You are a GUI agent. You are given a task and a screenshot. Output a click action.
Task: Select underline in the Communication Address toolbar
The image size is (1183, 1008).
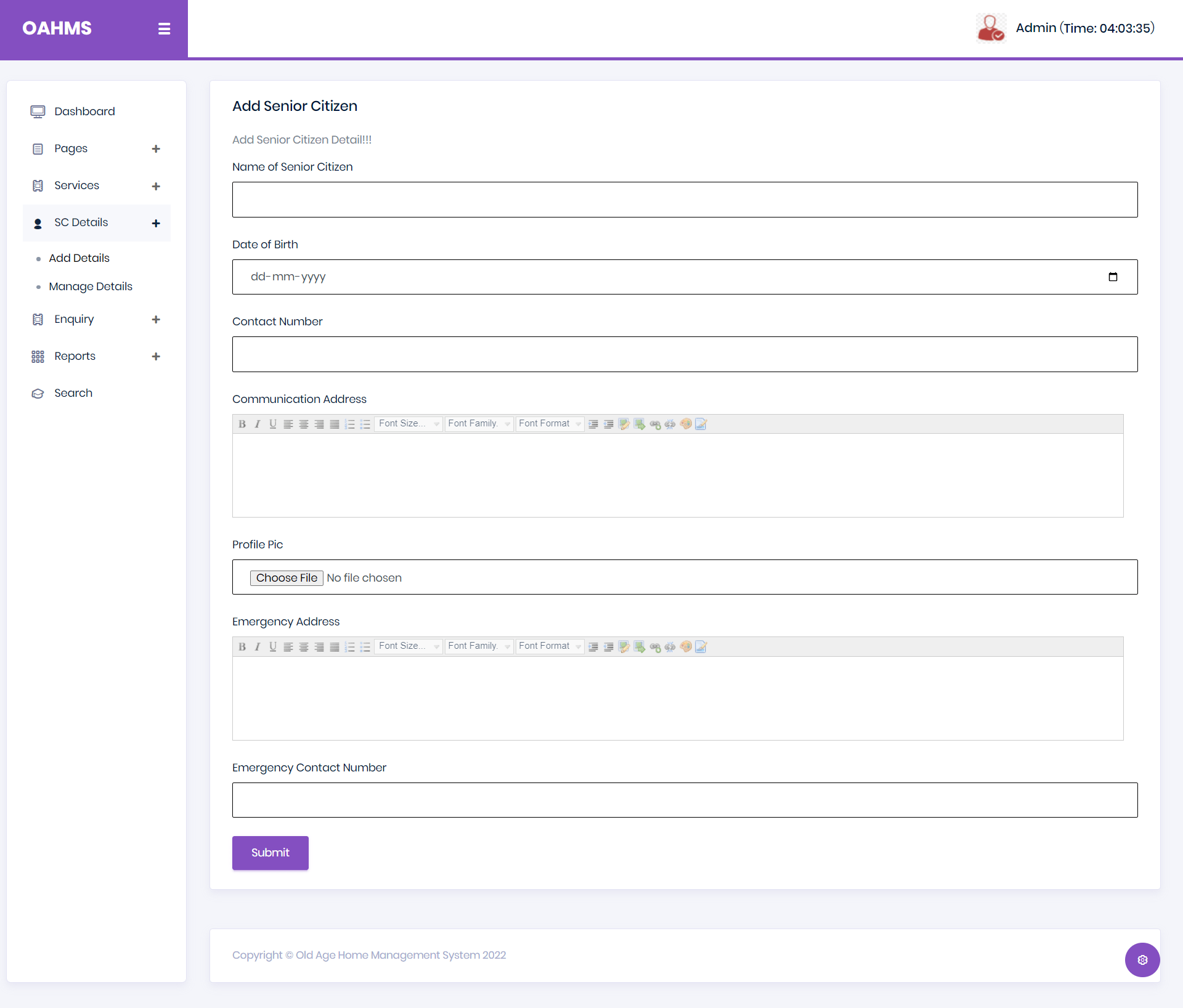273,424
